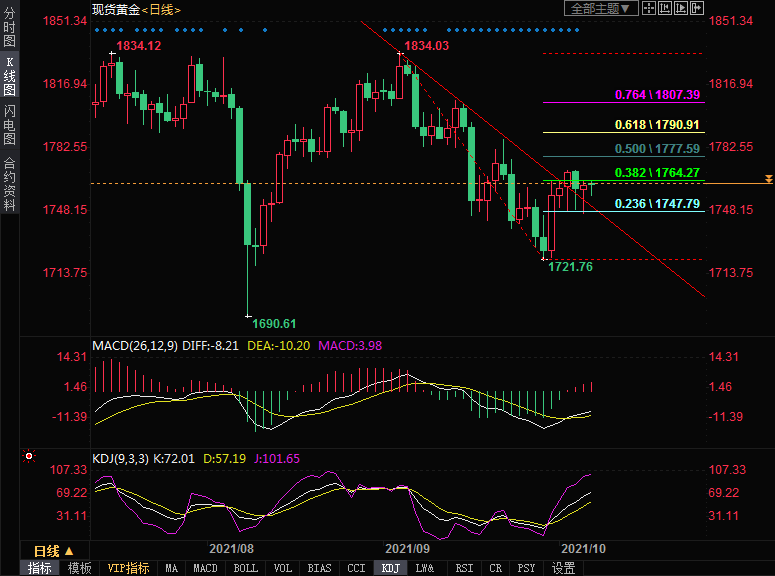Toggle the MACD indicator tab
The height and width of the screenshot is (576, 775).
(x=205, y=568)
